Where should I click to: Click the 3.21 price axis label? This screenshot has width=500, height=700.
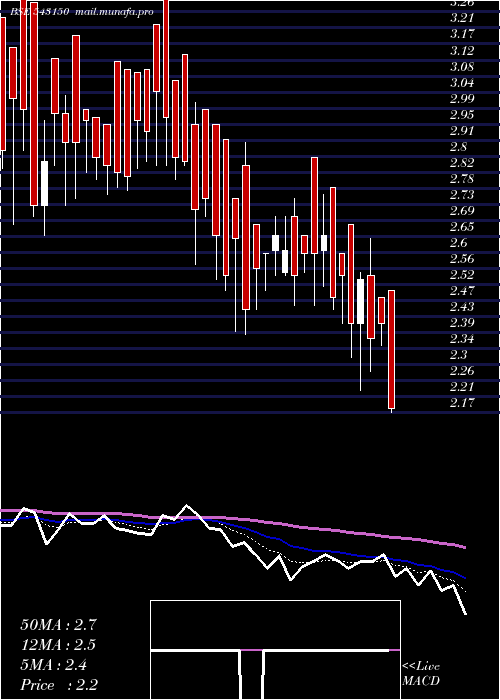462,18
